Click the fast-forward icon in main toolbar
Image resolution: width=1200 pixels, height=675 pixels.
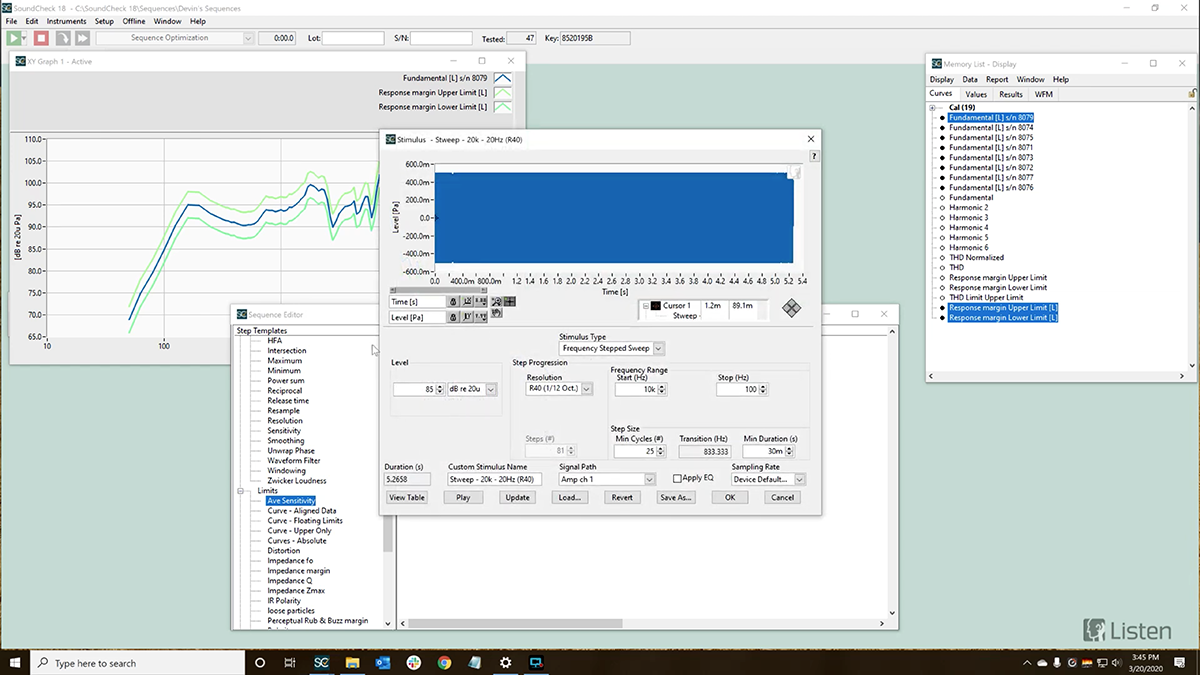(x=82, y=38)
